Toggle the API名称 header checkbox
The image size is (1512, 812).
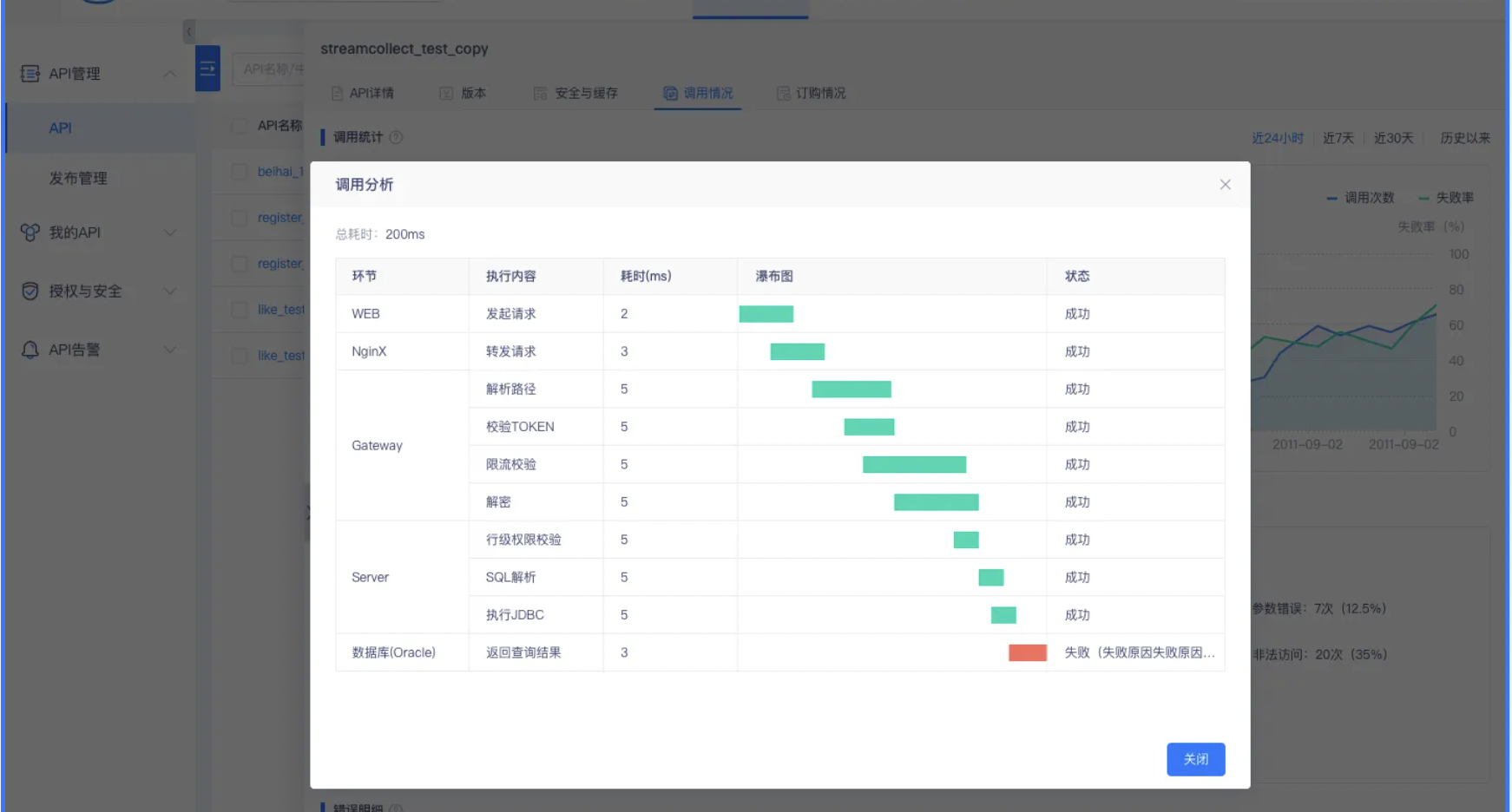click(x=240, y=126)
